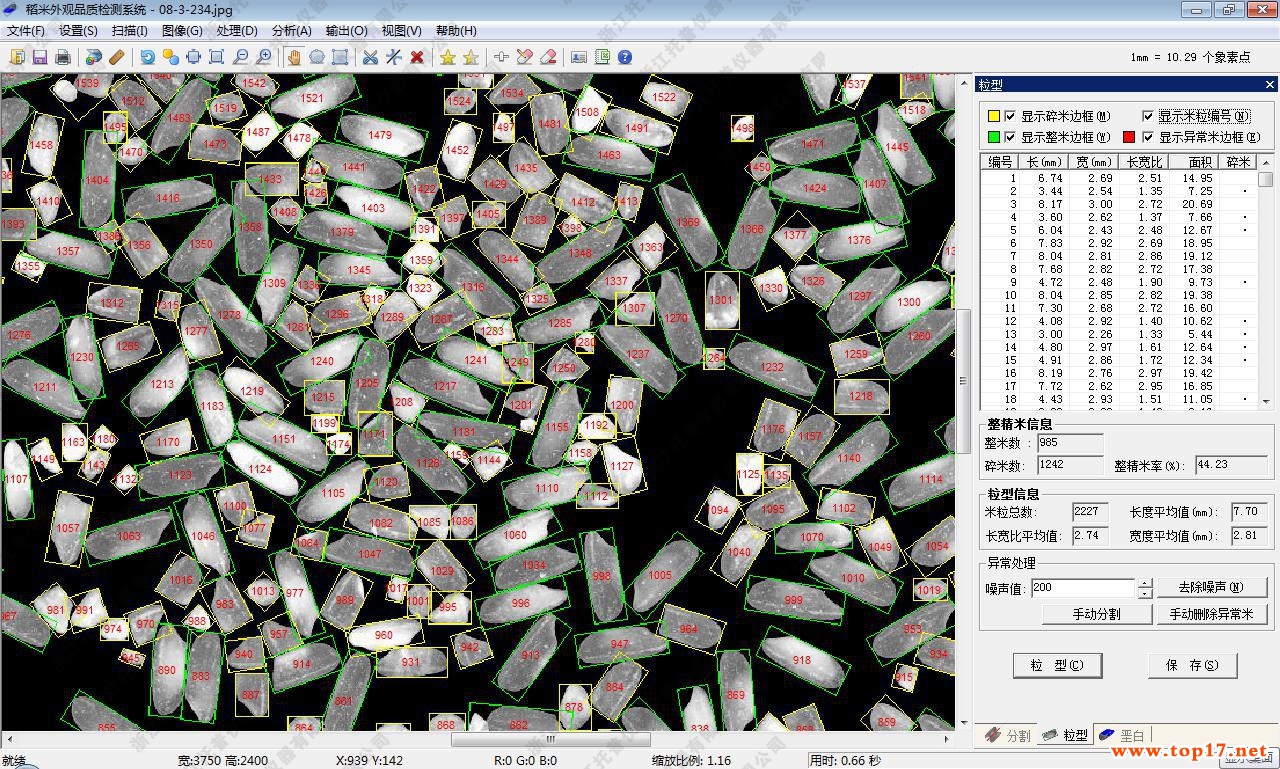The image size is (1280, 769).
Task: Click the printer icon in toolbar
Action: (x=62, y=57)
